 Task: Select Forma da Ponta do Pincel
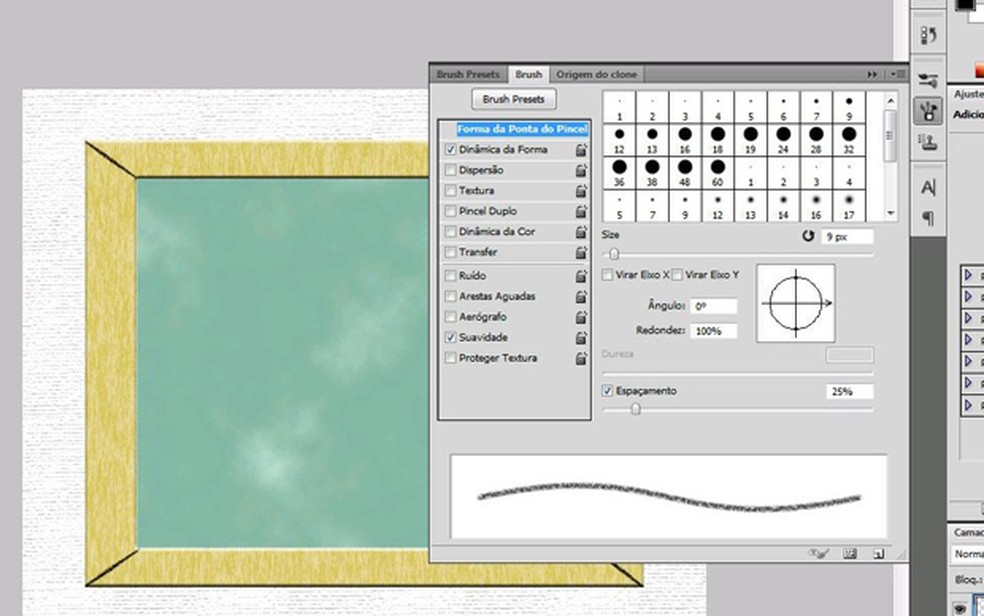pos(522,129)
